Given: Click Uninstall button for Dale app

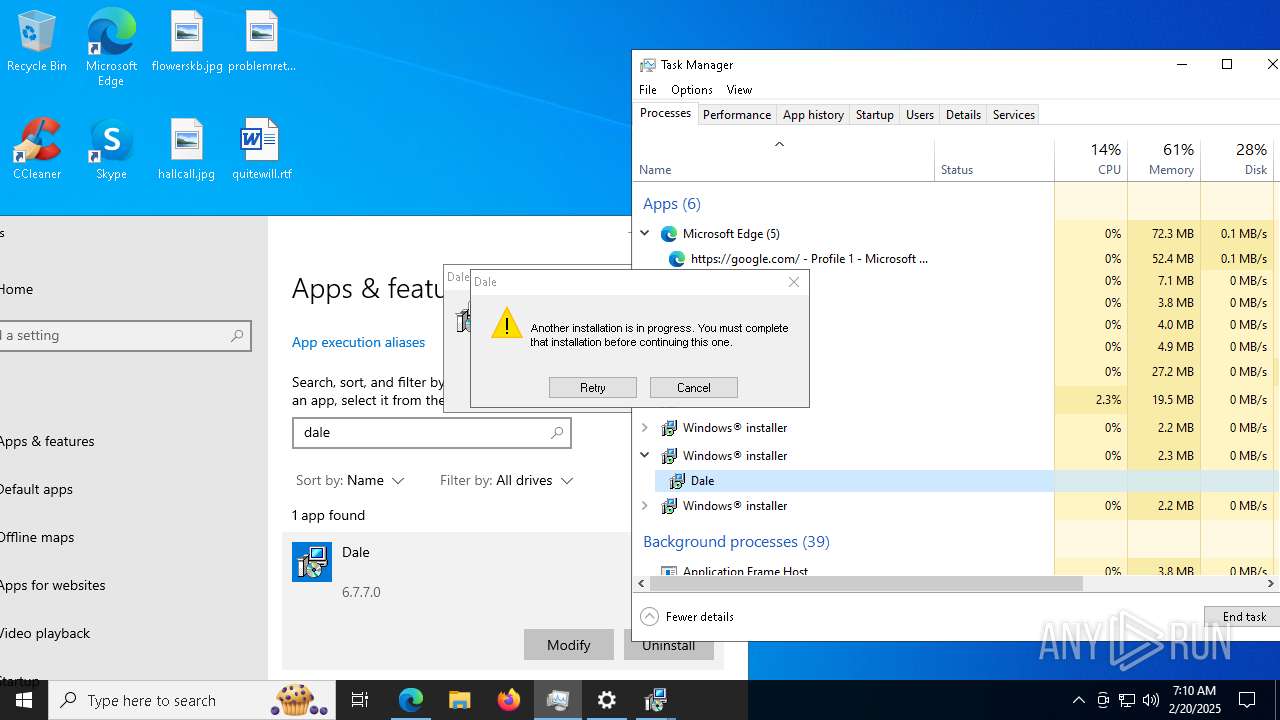Looking at the screenshot, I should point(668,645).
